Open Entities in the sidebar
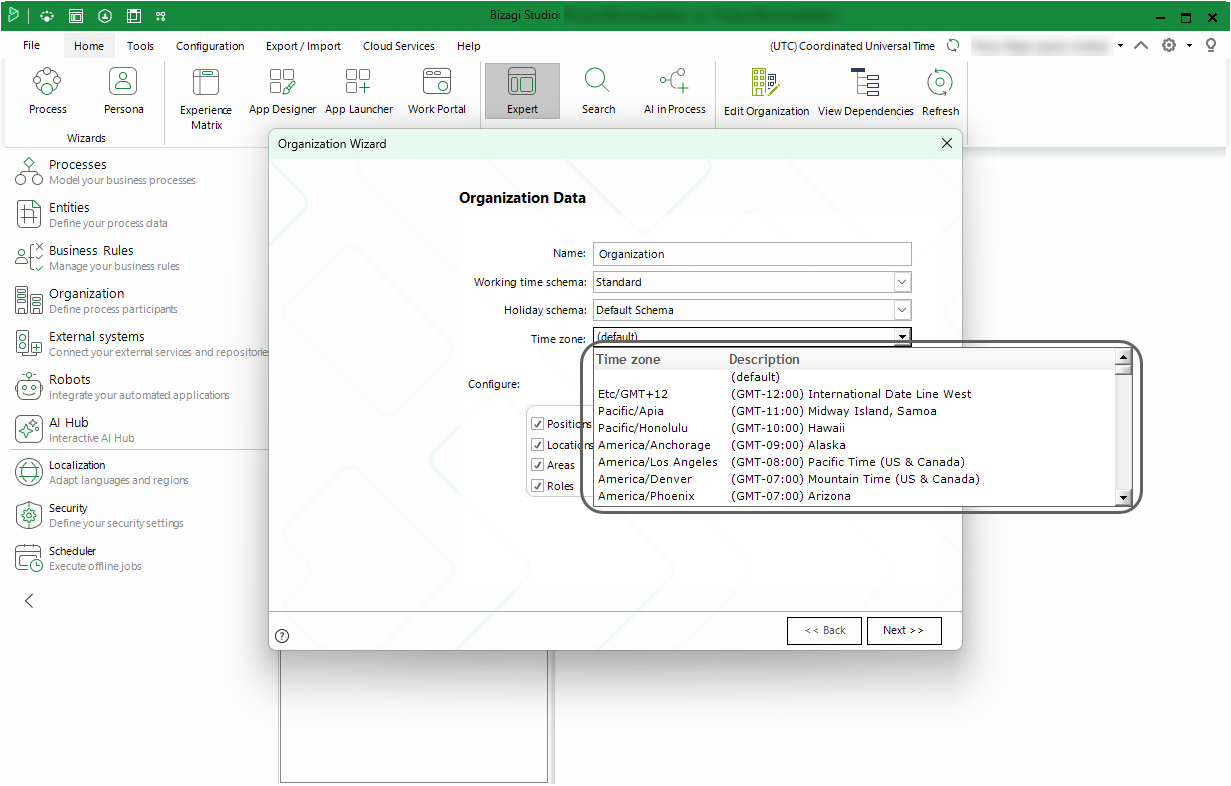The height and width of the screenshot is (786, 1231). (91, 214)
